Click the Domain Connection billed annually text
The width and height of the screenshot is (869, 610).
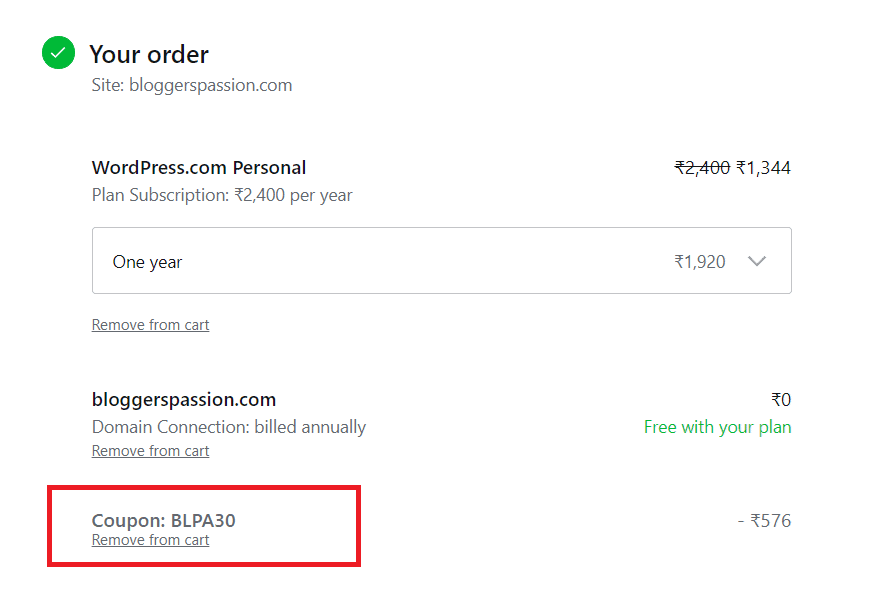tap(228, 425)
